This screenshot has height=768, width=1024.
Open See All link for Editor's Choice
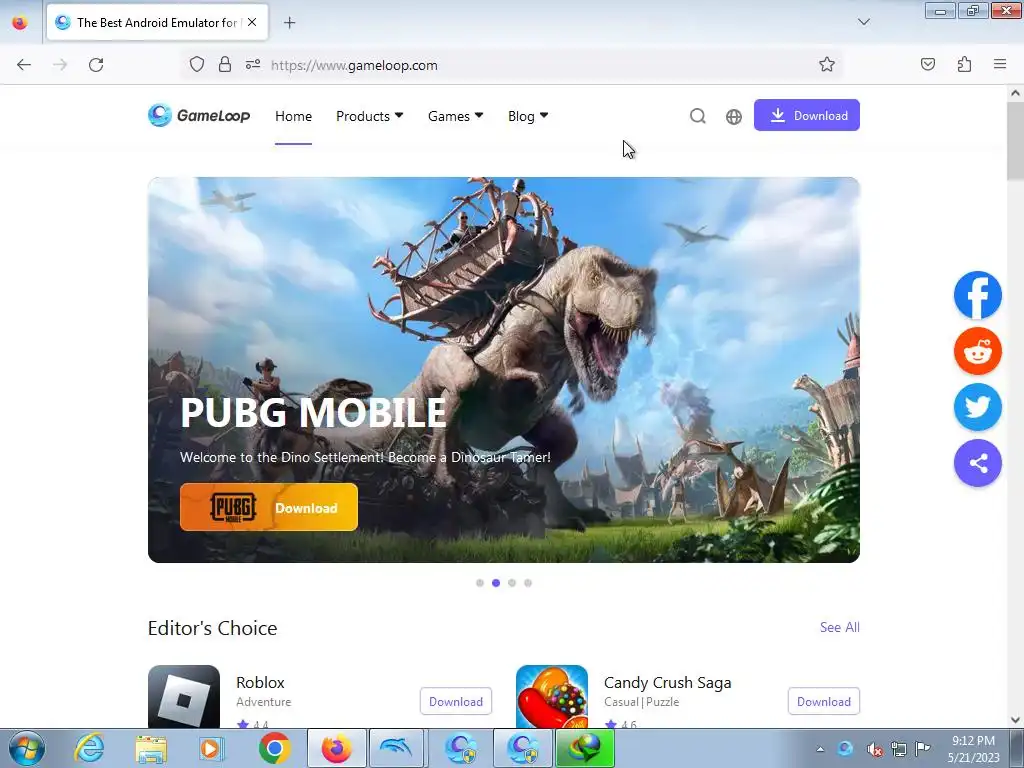(x=839, y=627)
